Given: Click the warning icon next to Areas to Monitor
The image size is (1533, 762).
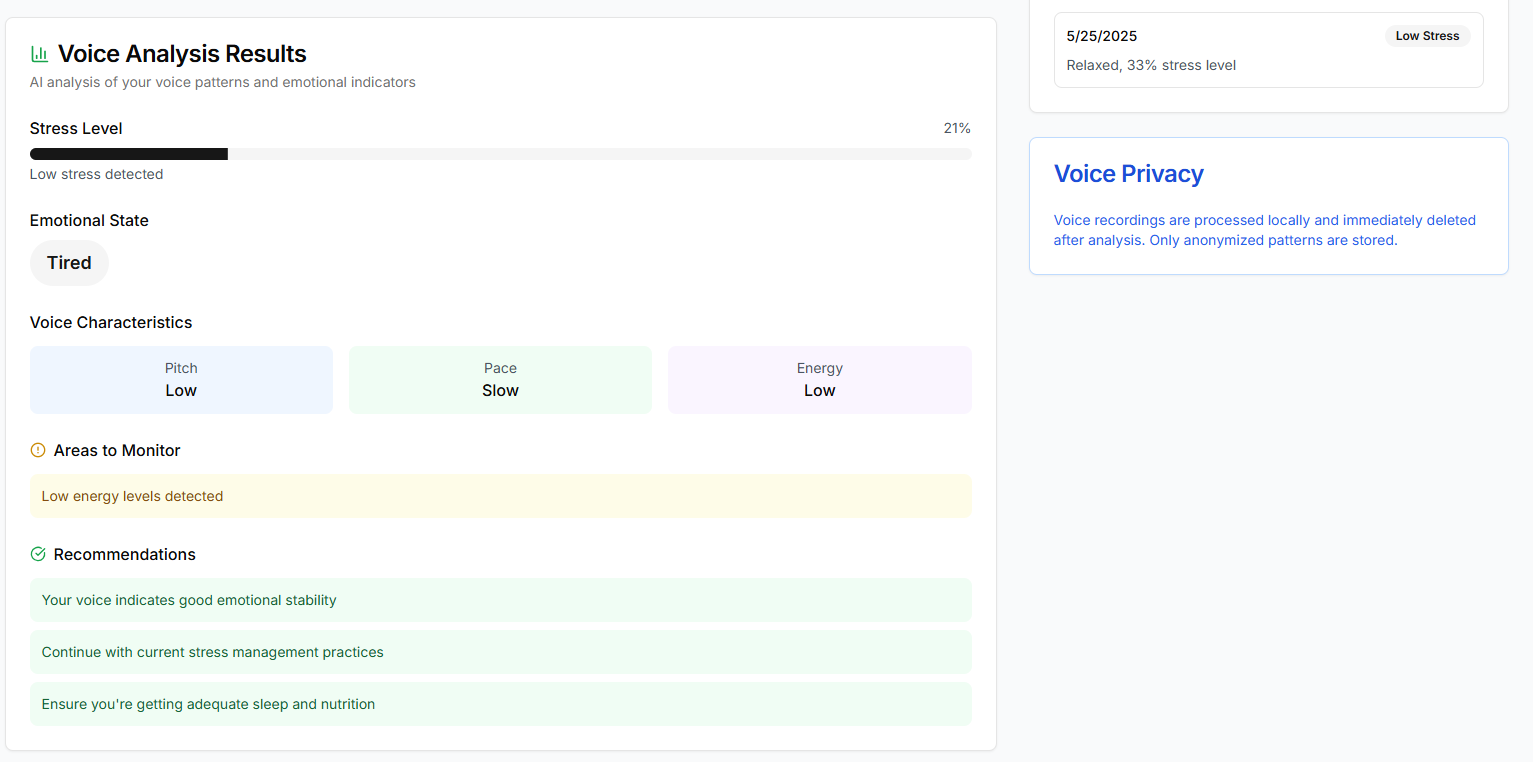Looking at the screenshot, I should pyautogui.click(x=38, y=451).
